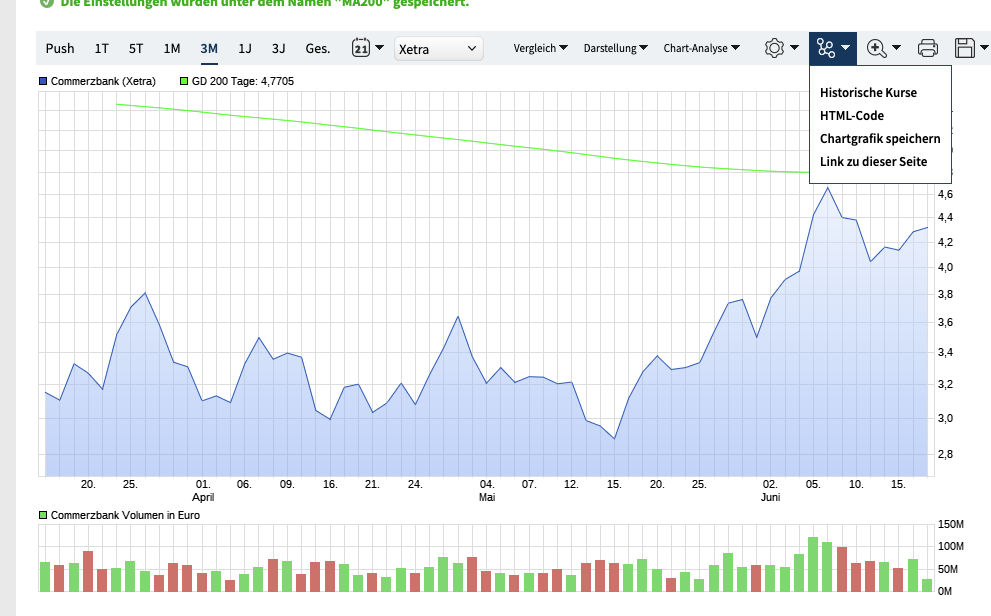Choose Chartgrafik speichern menu entry
991x616 pixels.
(880, 139)
